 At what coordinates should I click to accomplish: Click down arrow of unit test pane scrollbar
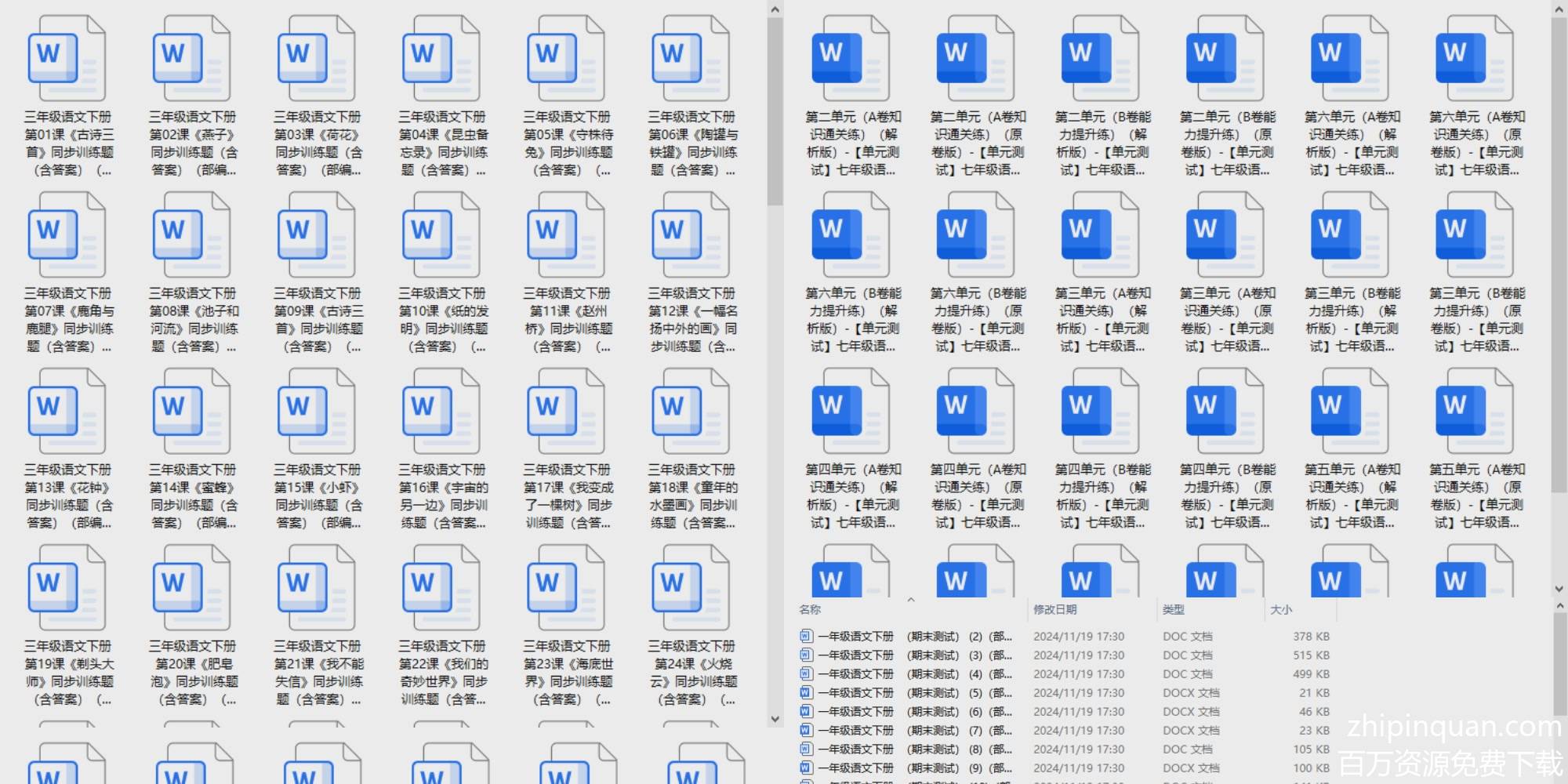pyautogui.click(x=1559, y=589)
